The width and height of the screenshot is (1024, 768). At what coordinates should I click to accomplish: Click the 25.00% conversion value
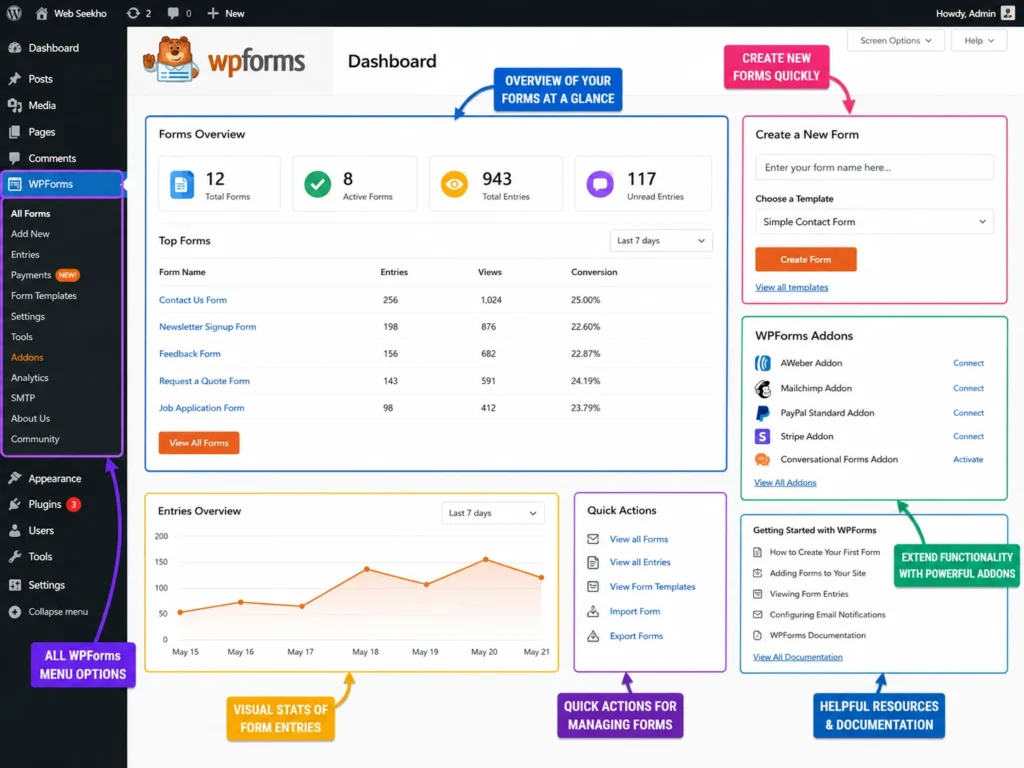tap(585, 300)
